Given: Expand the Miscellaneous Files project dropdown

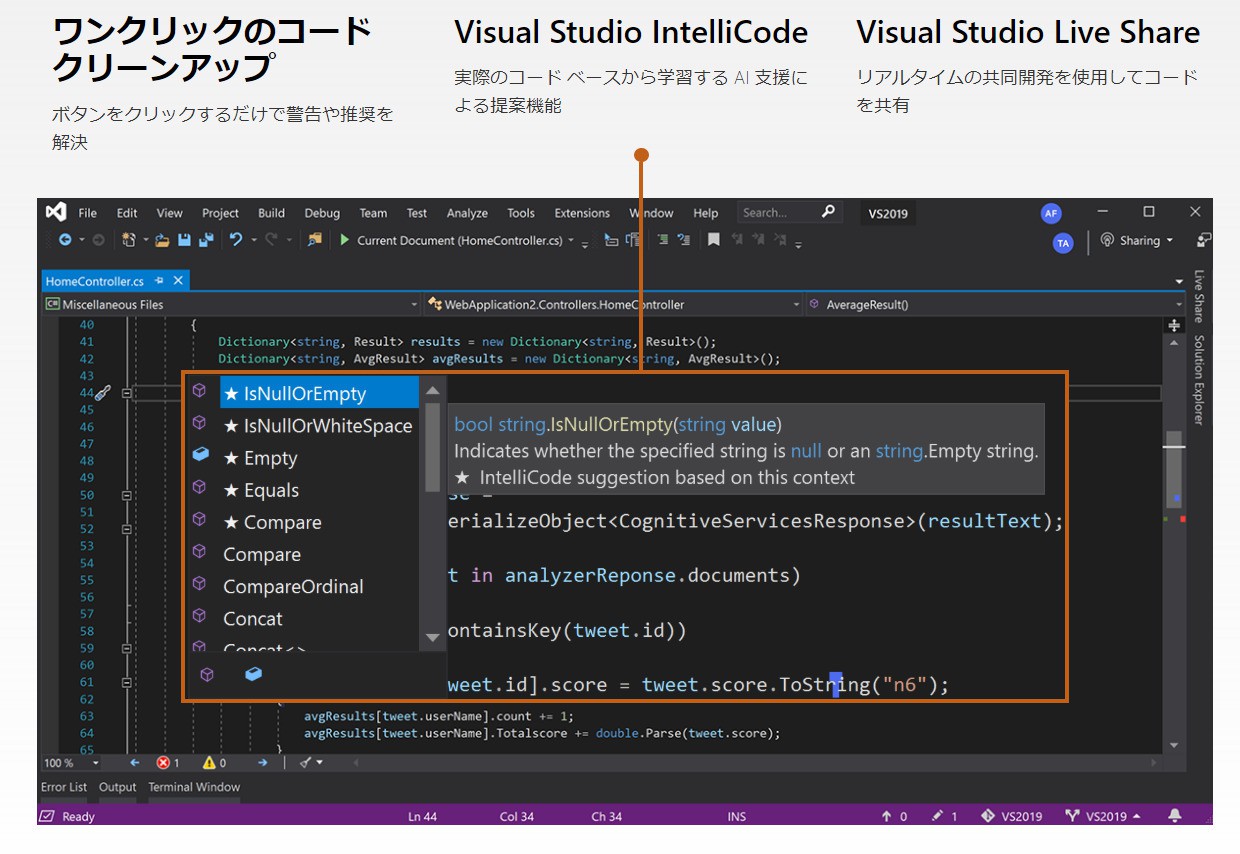Looking at the screenshot, I should pyautogui.click(x=414, y=304).
